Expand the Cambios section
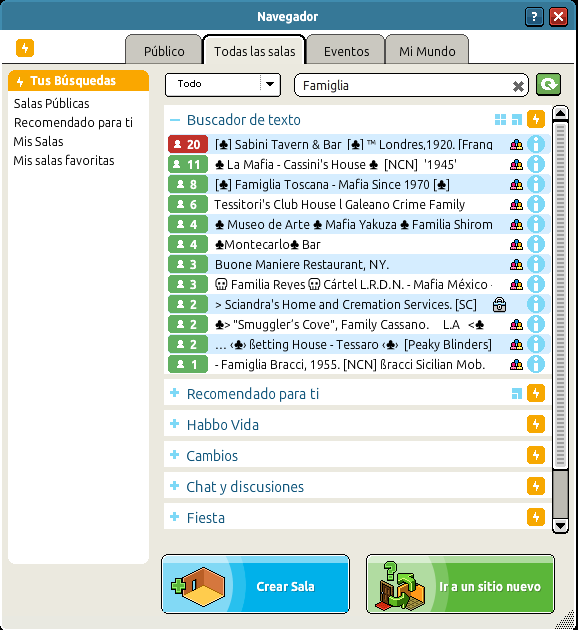 click(x=174, y=454)
